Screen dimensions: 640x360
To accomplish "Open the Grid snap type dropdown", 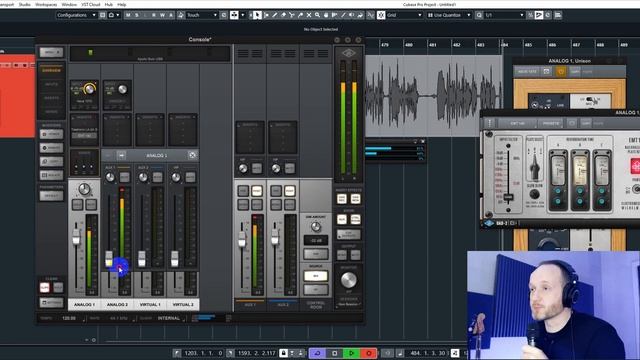I will pos(404,15).
